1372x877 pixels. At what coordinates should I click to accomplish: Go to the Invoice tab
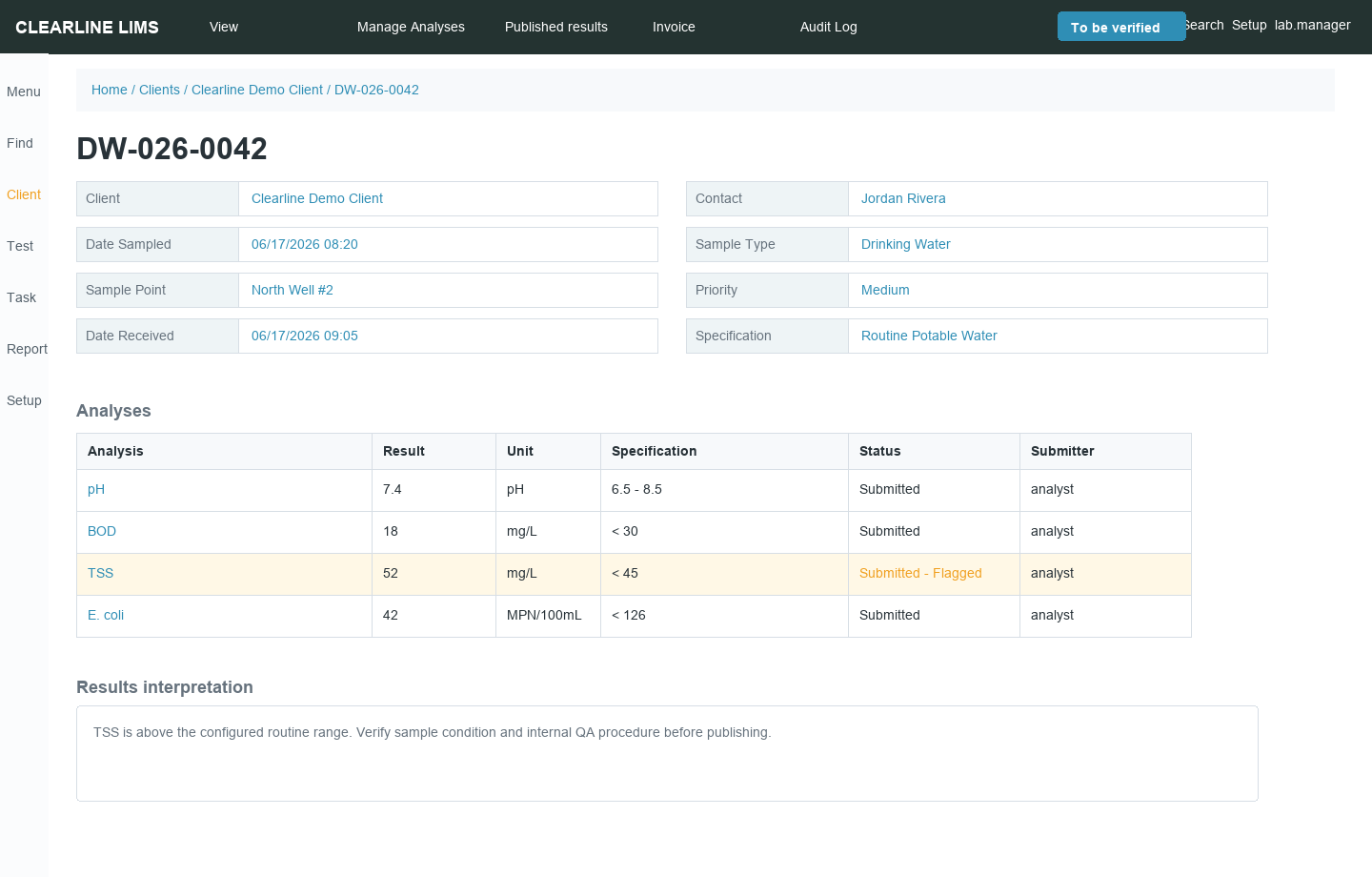point(674,27)
